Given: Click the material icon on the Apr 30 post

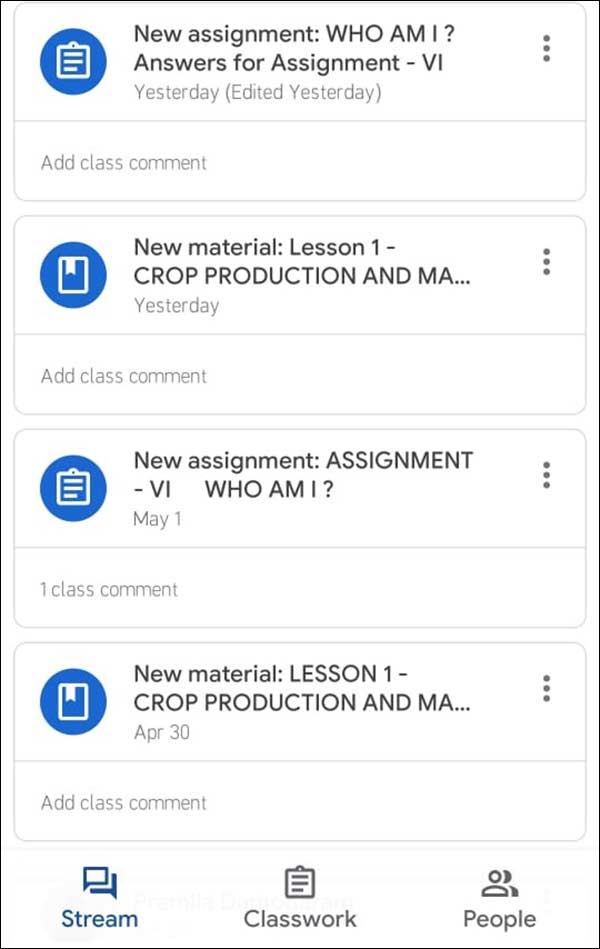Looking at the screenshot, I should 73,702.
